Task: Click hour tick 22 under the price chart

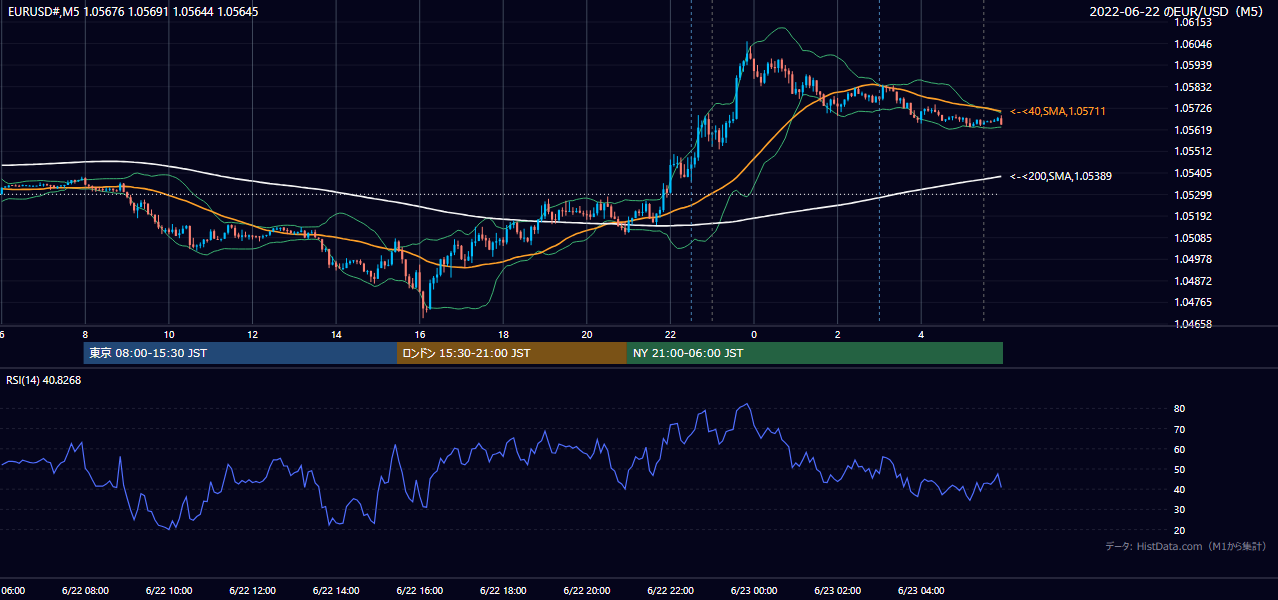Action: [671, 335]
